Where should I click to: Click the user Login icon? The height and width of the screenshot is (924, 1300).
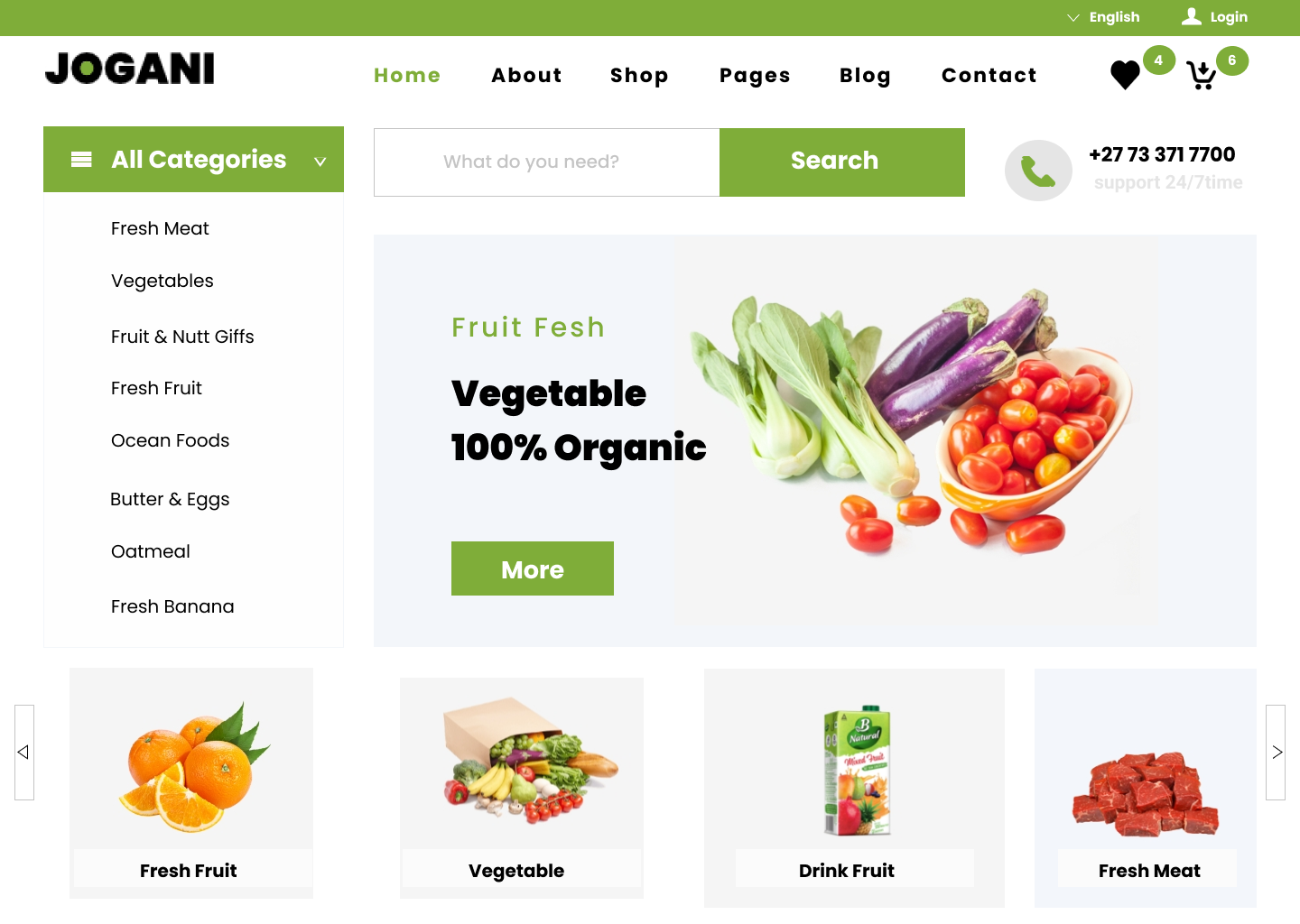(x=1192, y=16)
